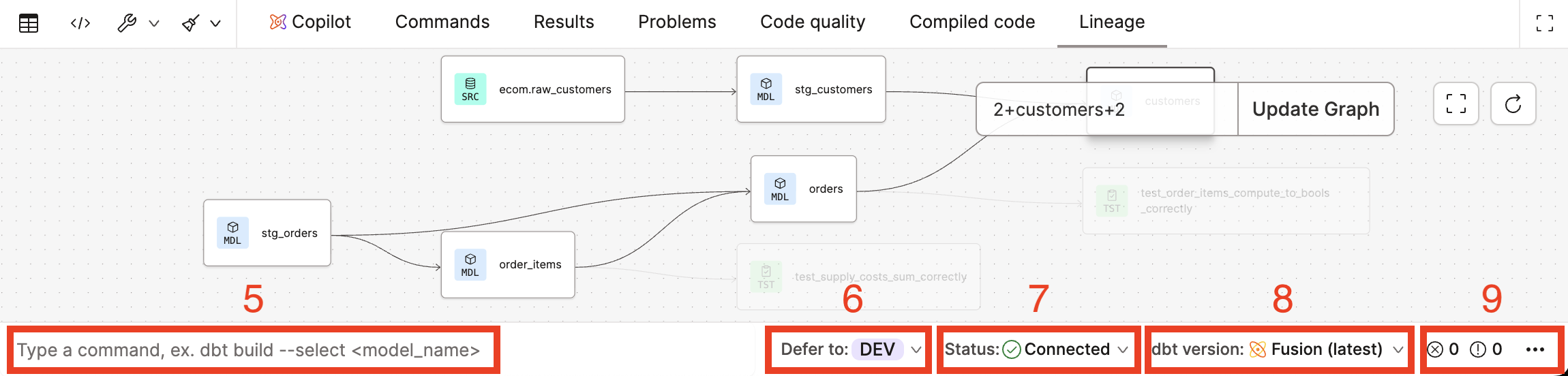Screen dimensions: 1568x376
Task: Open the dbt version Fusion dropdown
Action: (1398, 349)
